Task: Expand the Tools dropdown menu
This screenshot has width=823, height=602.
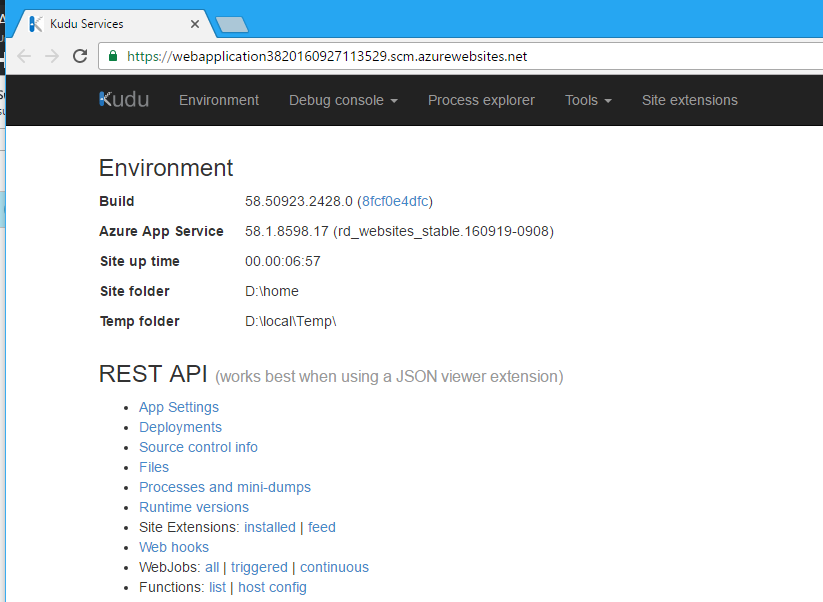Action: coord(588,100)
